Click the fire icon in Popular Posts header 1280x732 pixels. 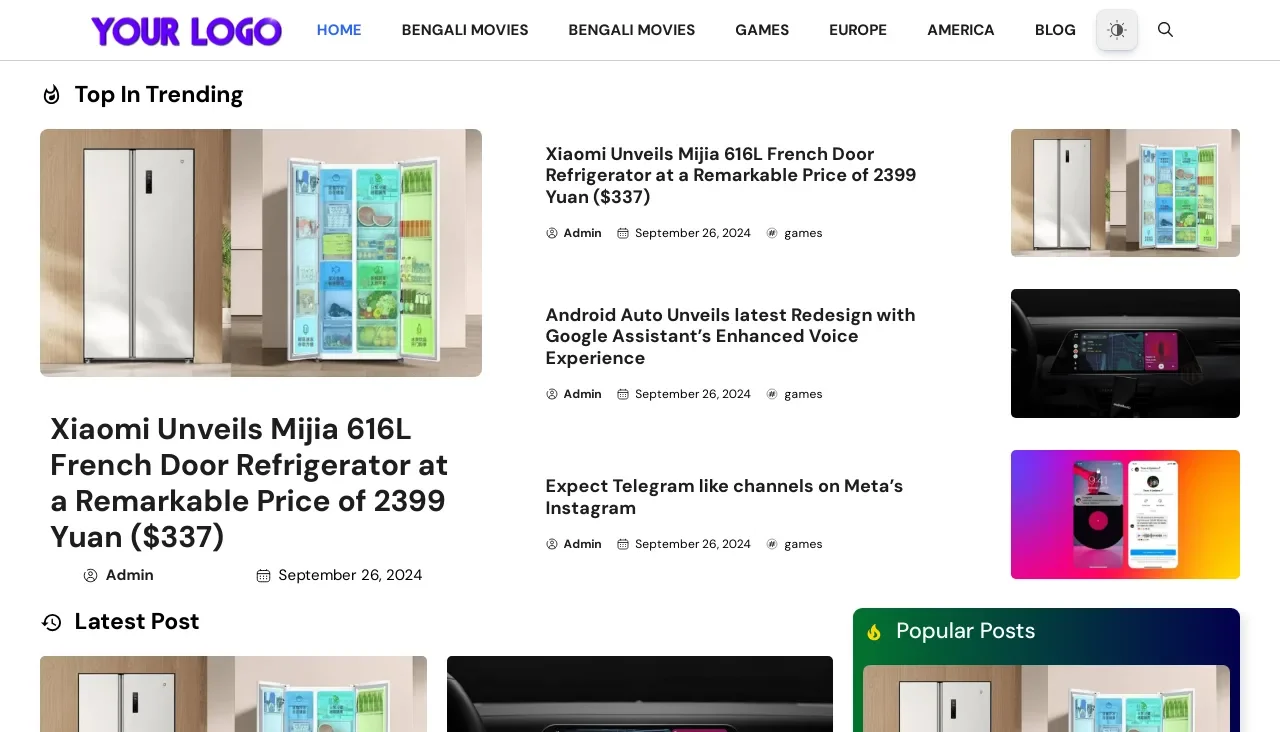pyautogui.click(x=874, y=631)
